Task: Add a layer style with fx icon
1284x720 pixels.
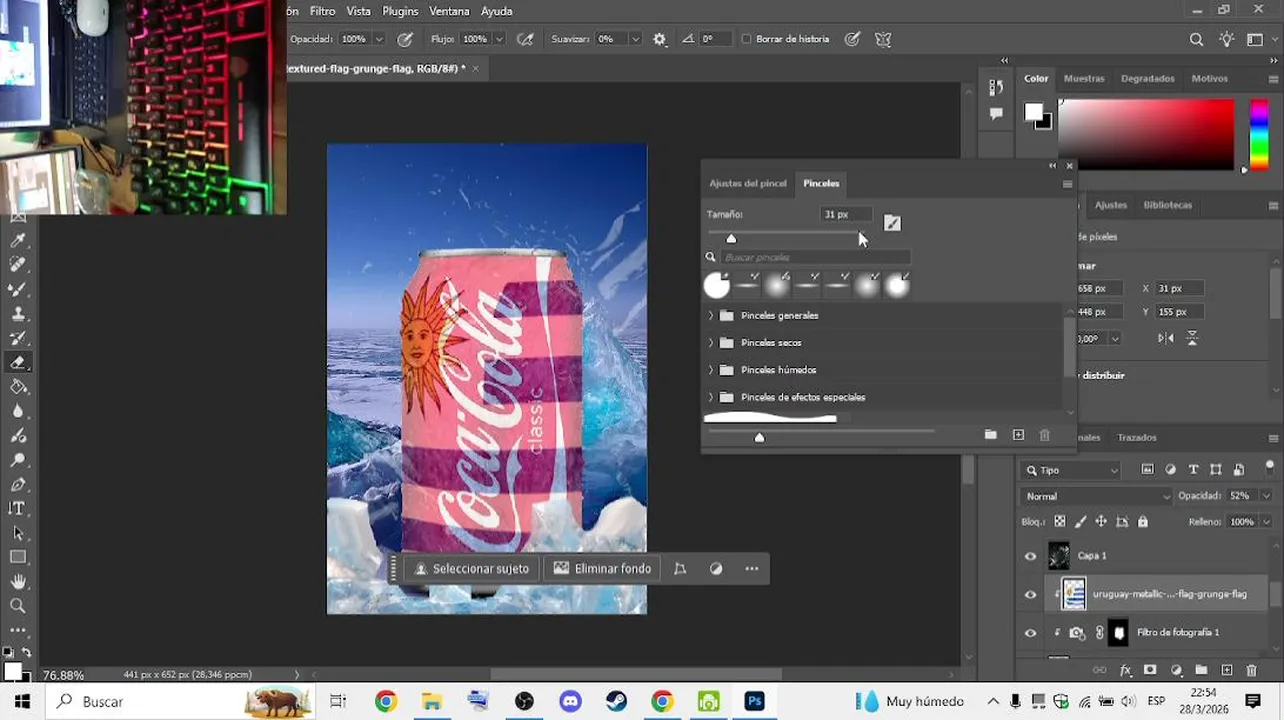Action: click(1125, 670)
